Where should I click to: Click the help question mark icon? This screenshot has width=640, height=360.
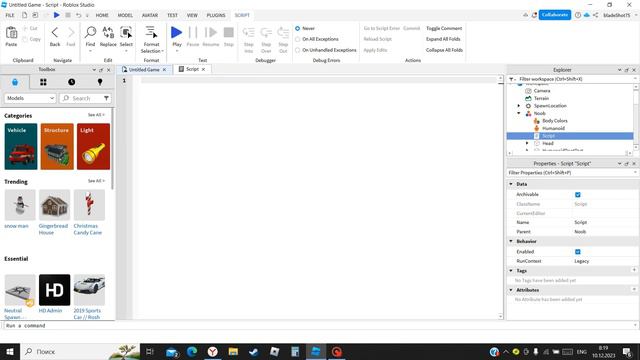(578, 15)
